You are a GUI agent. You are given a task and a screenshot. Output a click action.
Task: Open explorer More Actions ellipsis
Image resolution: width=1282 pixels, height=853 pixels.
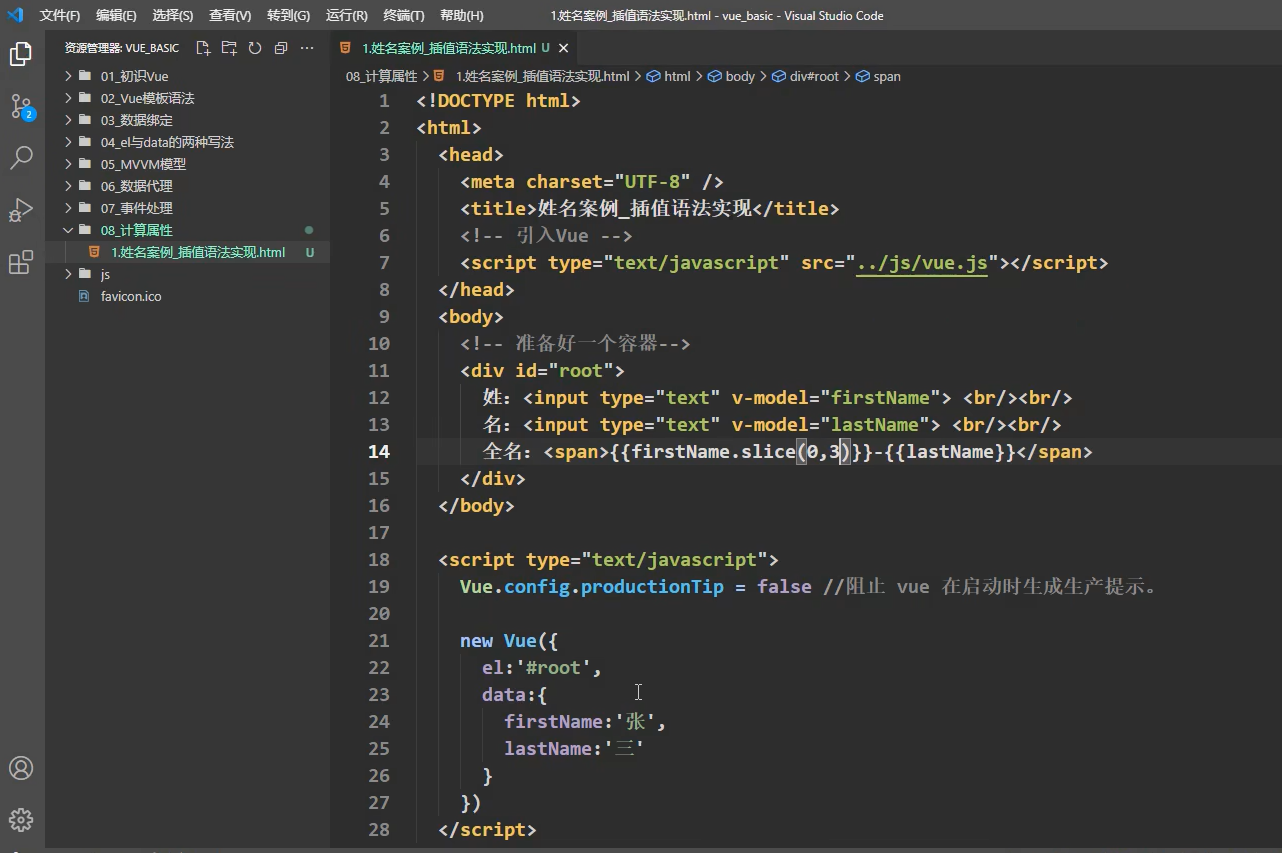pos(307,48)
